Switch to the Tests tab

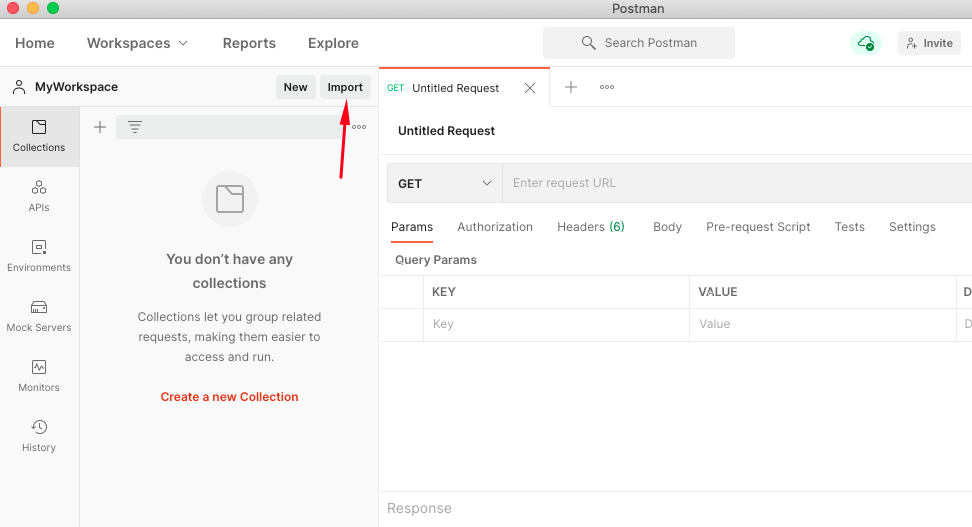[849, 227]
